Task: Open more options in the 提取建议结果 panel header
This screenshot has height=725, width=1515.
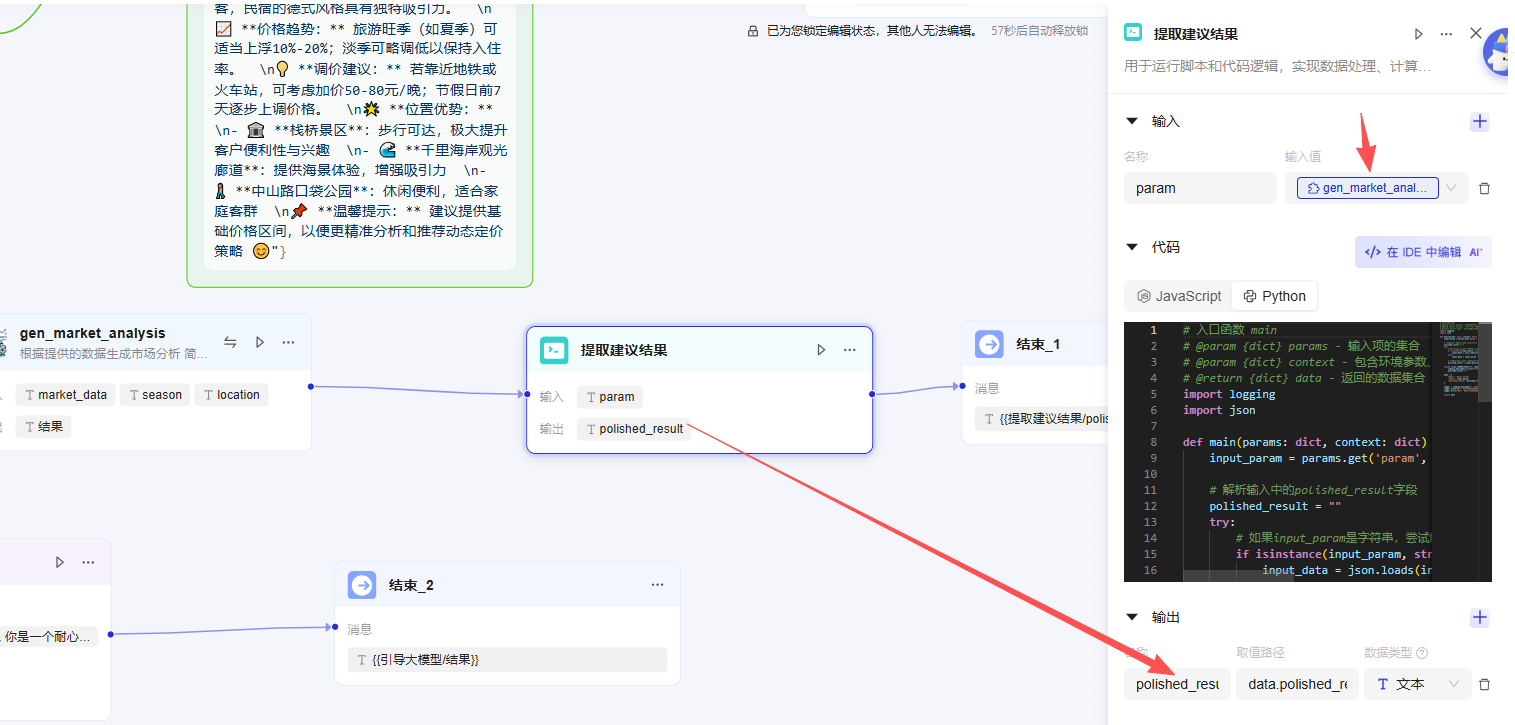Action: 1446,34
